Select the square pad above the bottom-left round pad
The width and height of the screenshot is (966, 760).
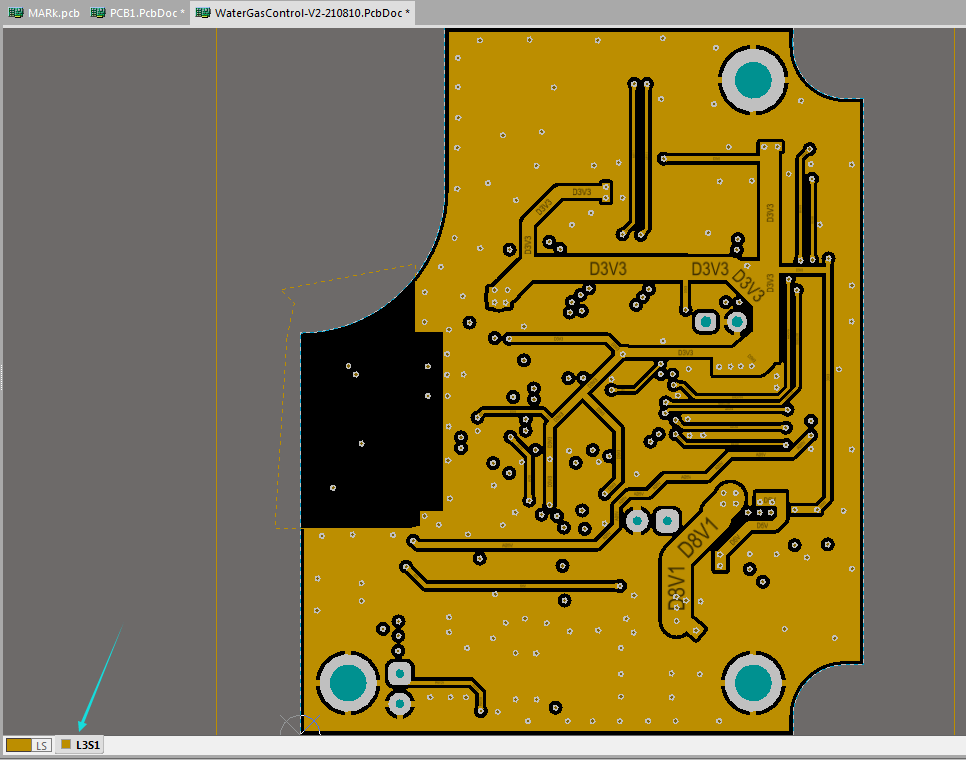pos(399,671)
